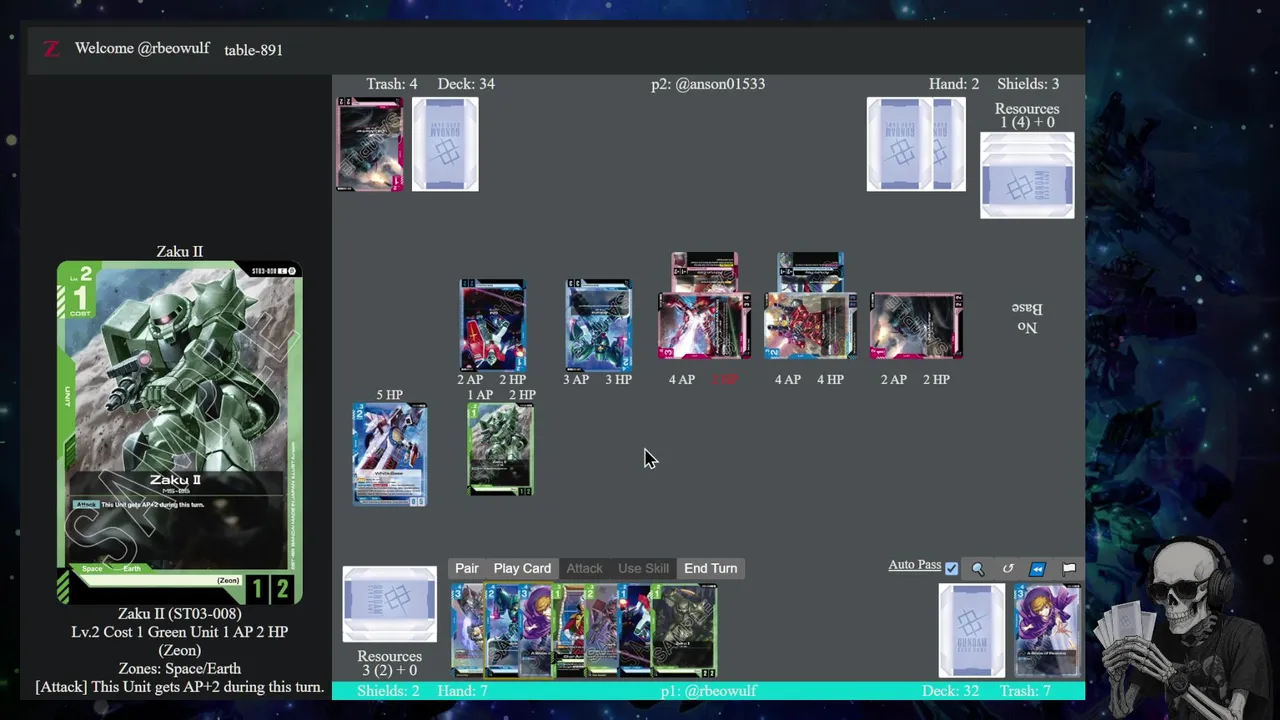This screenshot has width=1280, height=720.
Task: Select opponent's rightmost 2 AP 2 HP unit
Action: [916, 326]
